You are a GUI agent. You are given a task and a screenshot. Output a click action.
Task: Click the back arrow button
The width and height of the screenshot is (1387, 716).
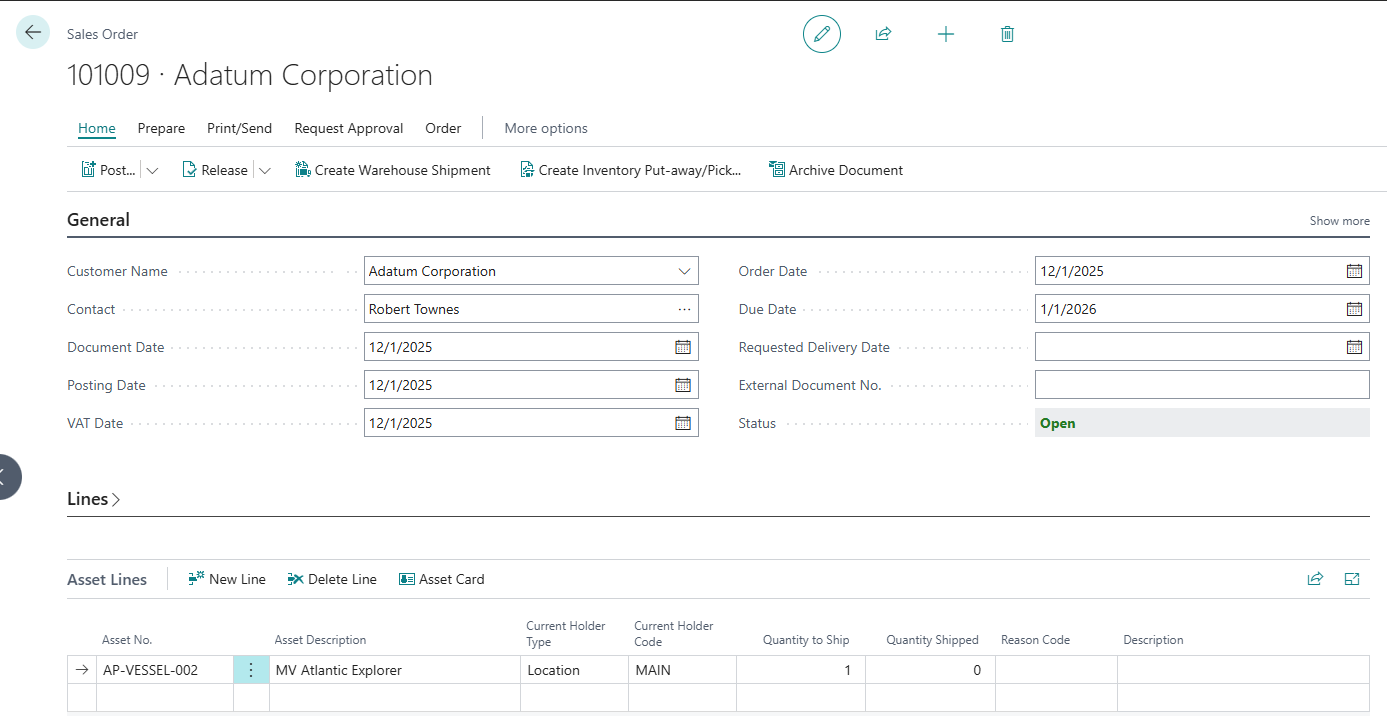point(33,33)
